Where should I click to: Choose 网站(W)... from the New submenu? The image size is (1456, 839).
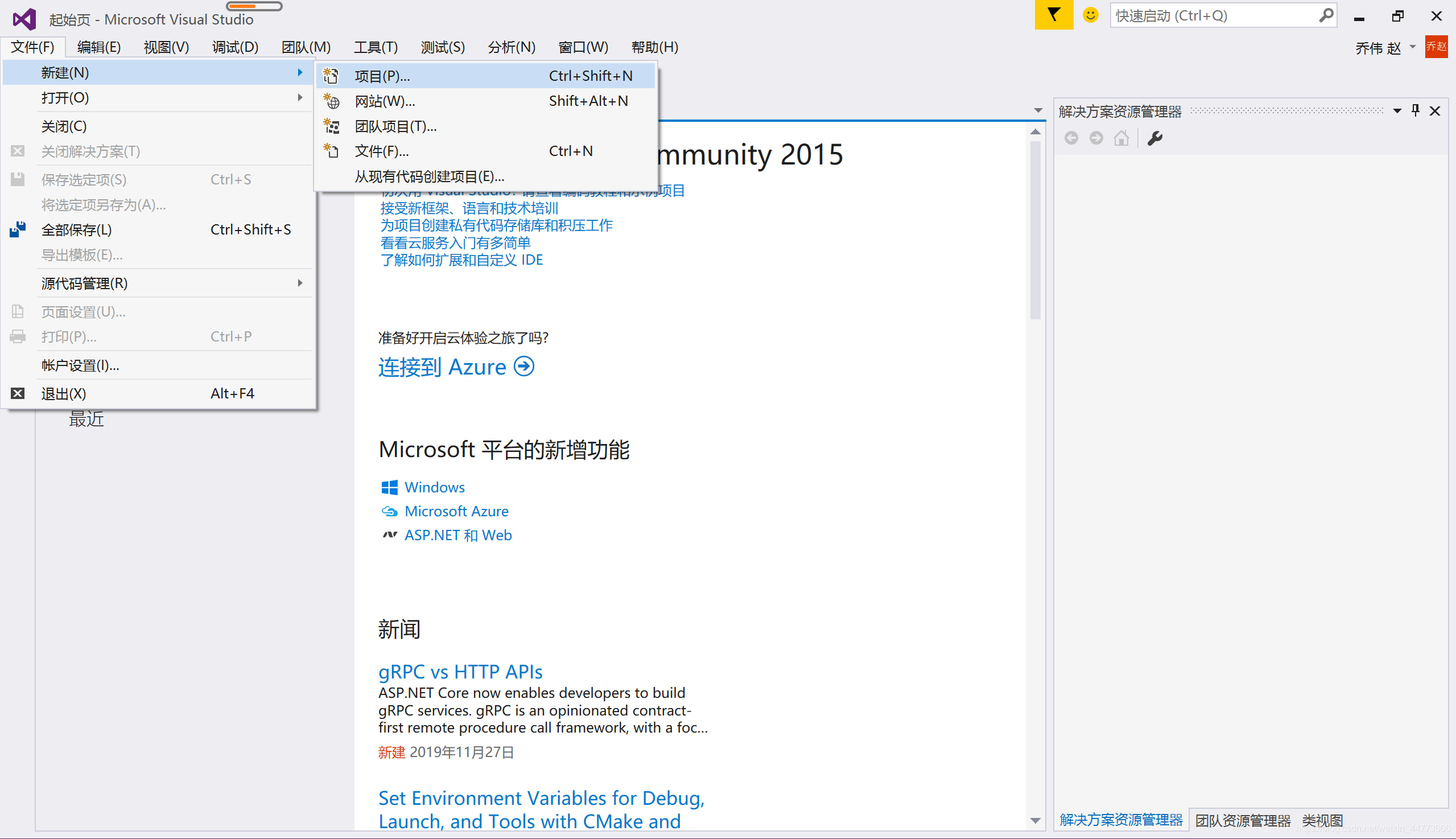(485, 101)
